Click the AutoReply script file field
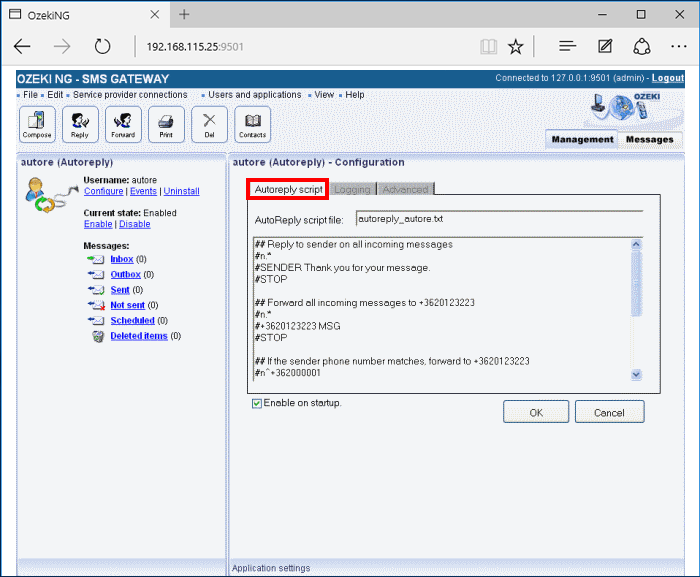The image size is (700, 577). tap(500, 219)
